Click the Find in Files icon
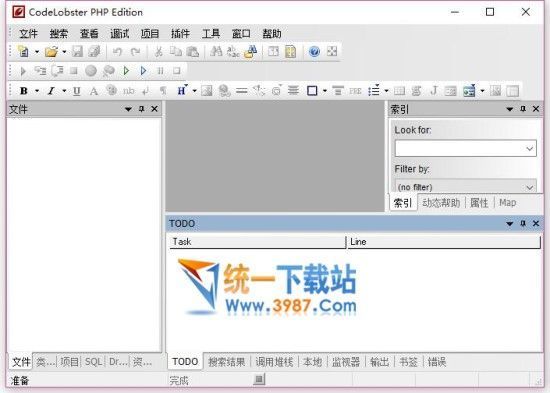550x393 pixels. coord(250,52)
